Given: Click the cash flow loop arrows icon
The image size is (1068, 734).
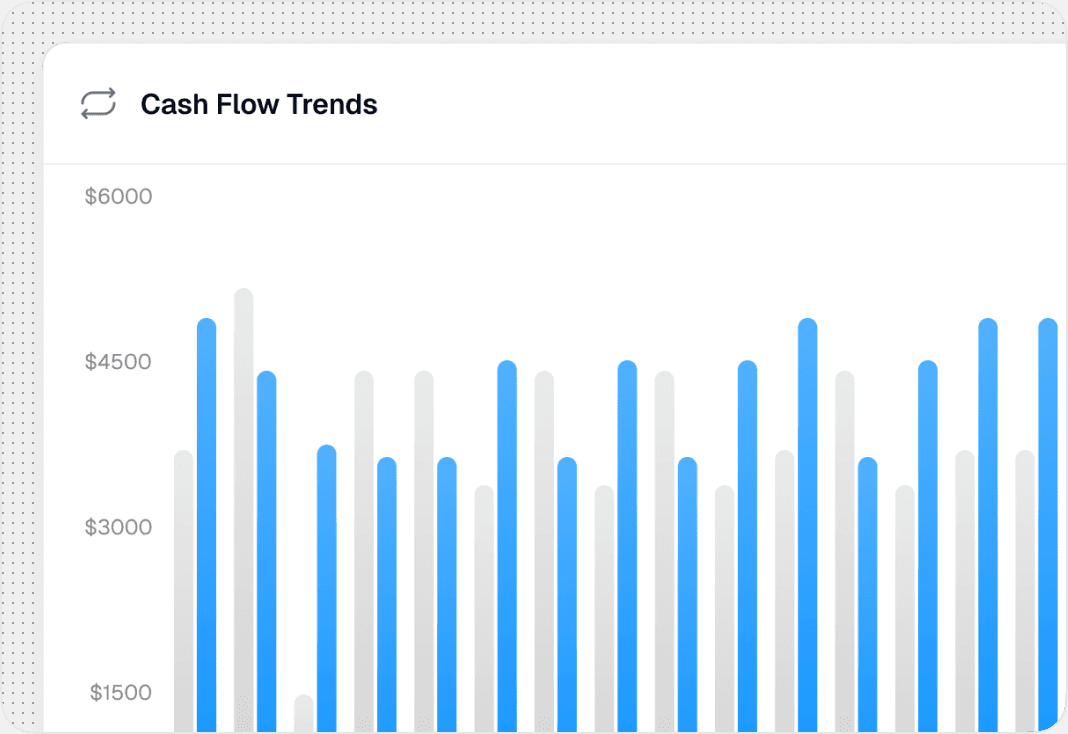Looking at the screenshot, I should pos(98,104).
